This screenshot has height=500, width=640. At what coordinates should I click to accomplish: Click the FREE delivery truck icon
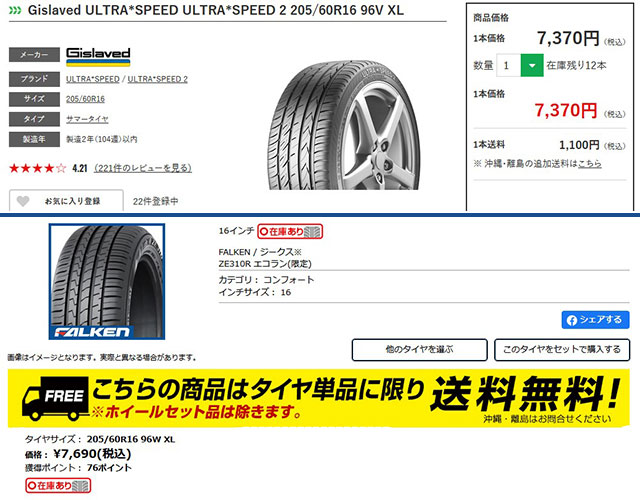(x=55, y=398)
